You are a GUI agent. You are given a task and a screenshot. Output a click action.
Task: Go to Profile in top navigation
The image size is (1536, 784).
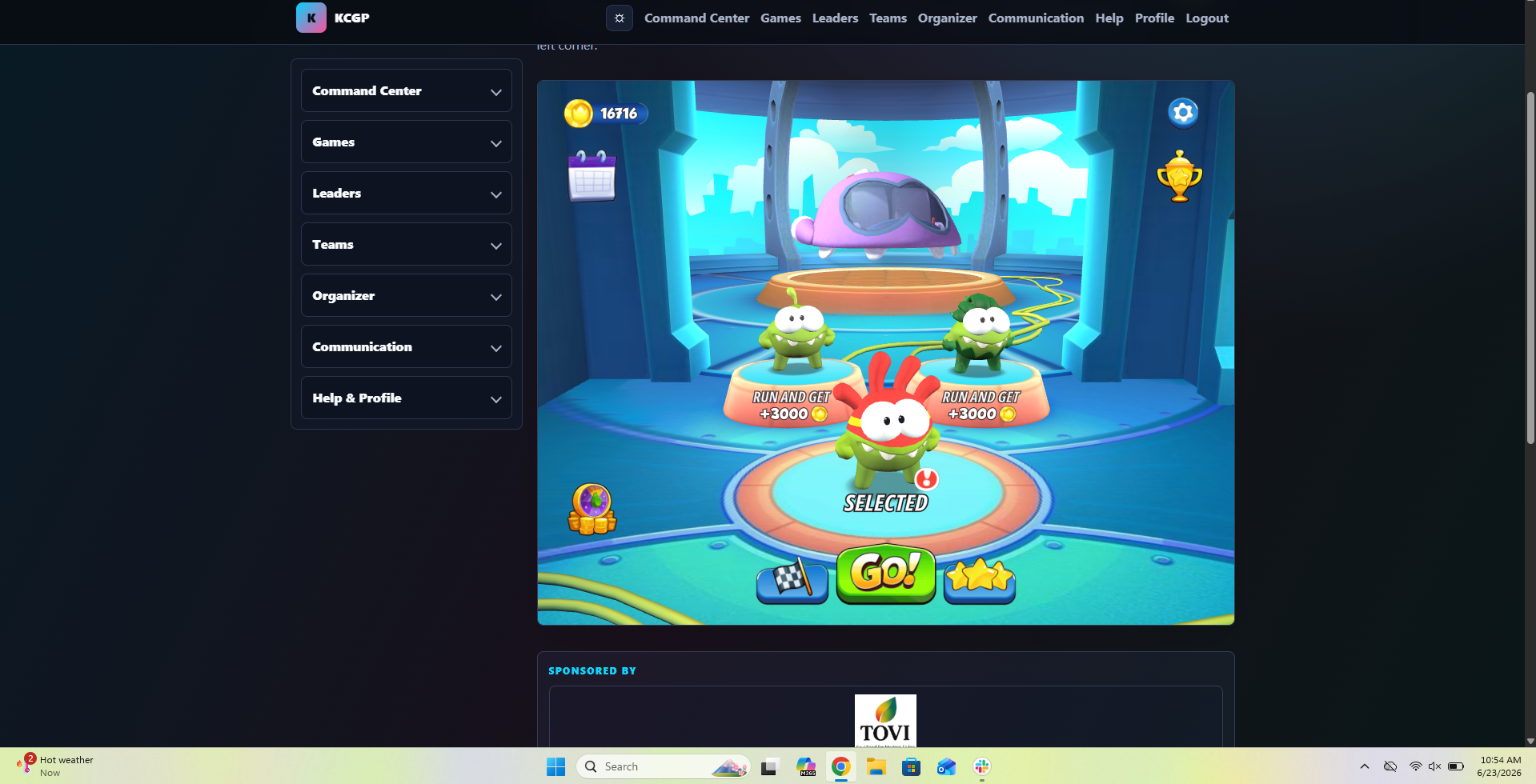point(1154,18)
